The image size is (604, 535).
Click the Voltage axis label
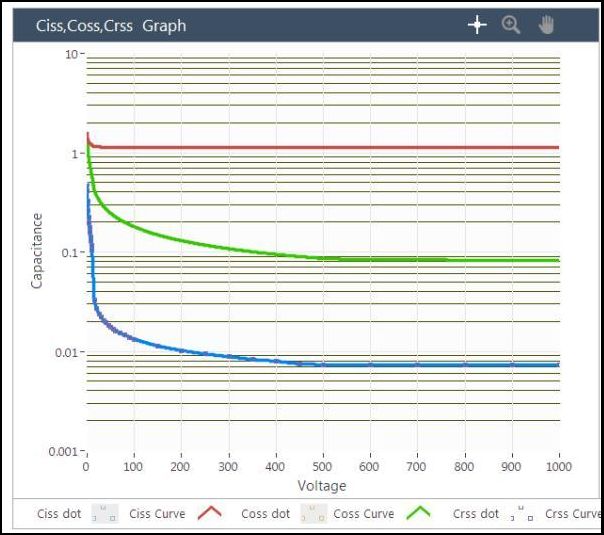tap(322, 486)
